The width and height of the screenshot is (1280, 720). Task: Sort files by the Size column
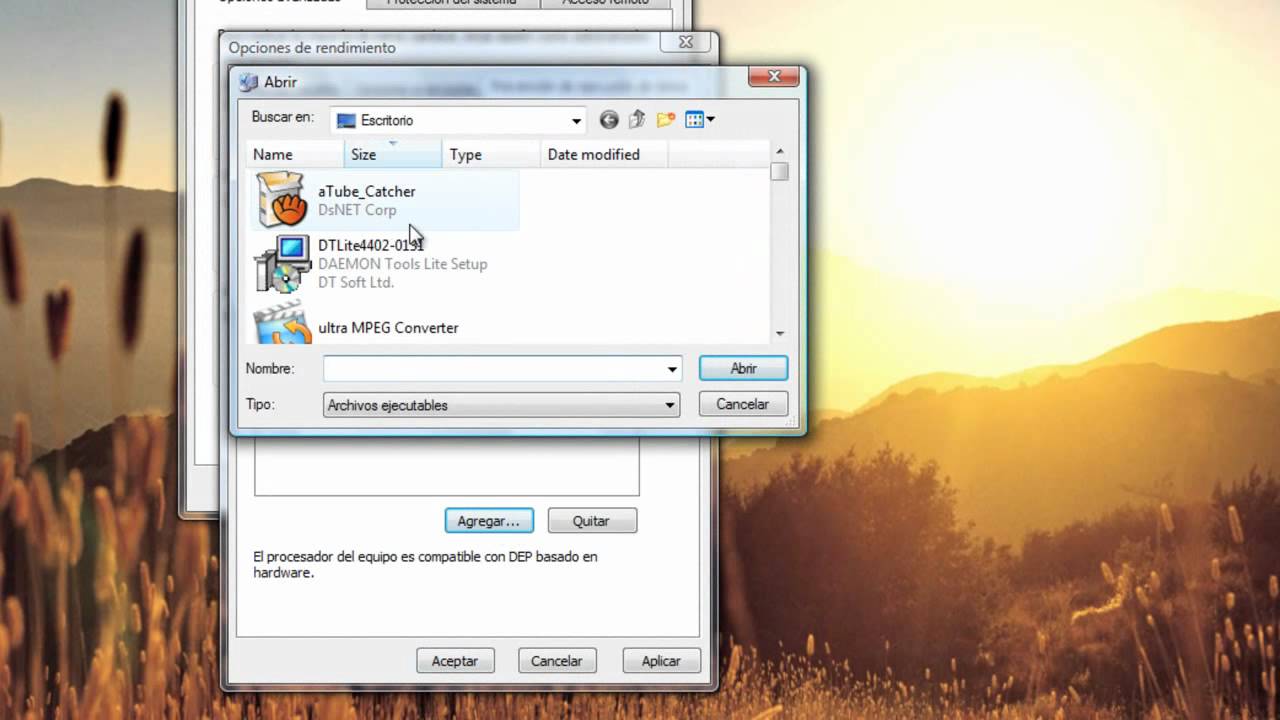tap(393, 154)
